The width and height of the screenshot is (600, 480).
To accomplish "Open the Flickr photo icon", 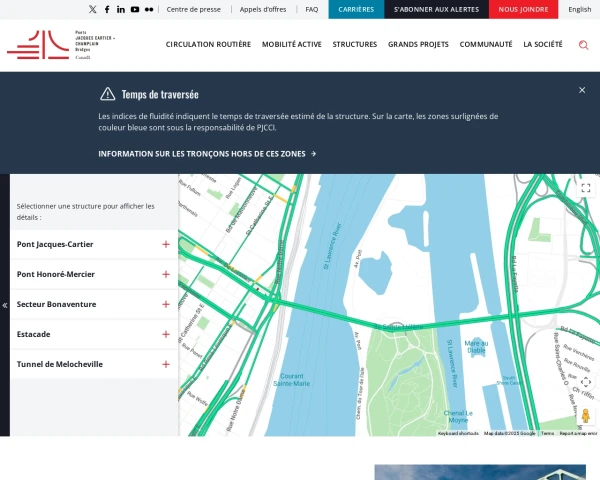I will 149,9.
